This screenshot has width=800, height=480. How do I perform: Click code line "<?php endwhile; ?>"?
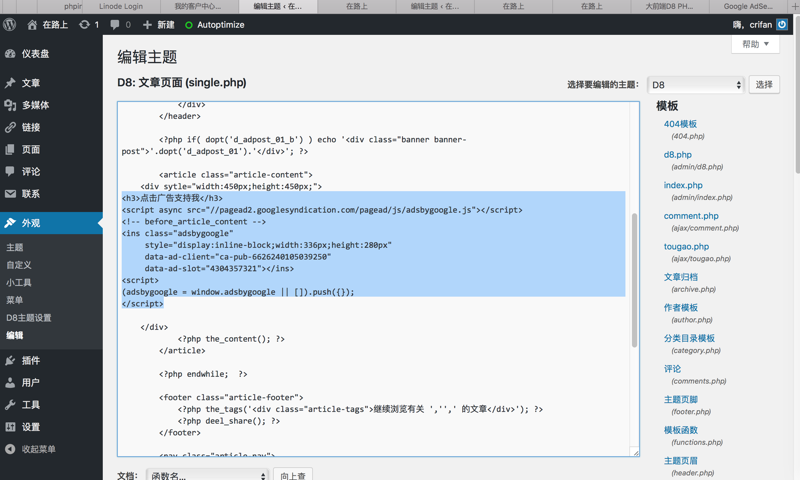[x=203, y=374]
